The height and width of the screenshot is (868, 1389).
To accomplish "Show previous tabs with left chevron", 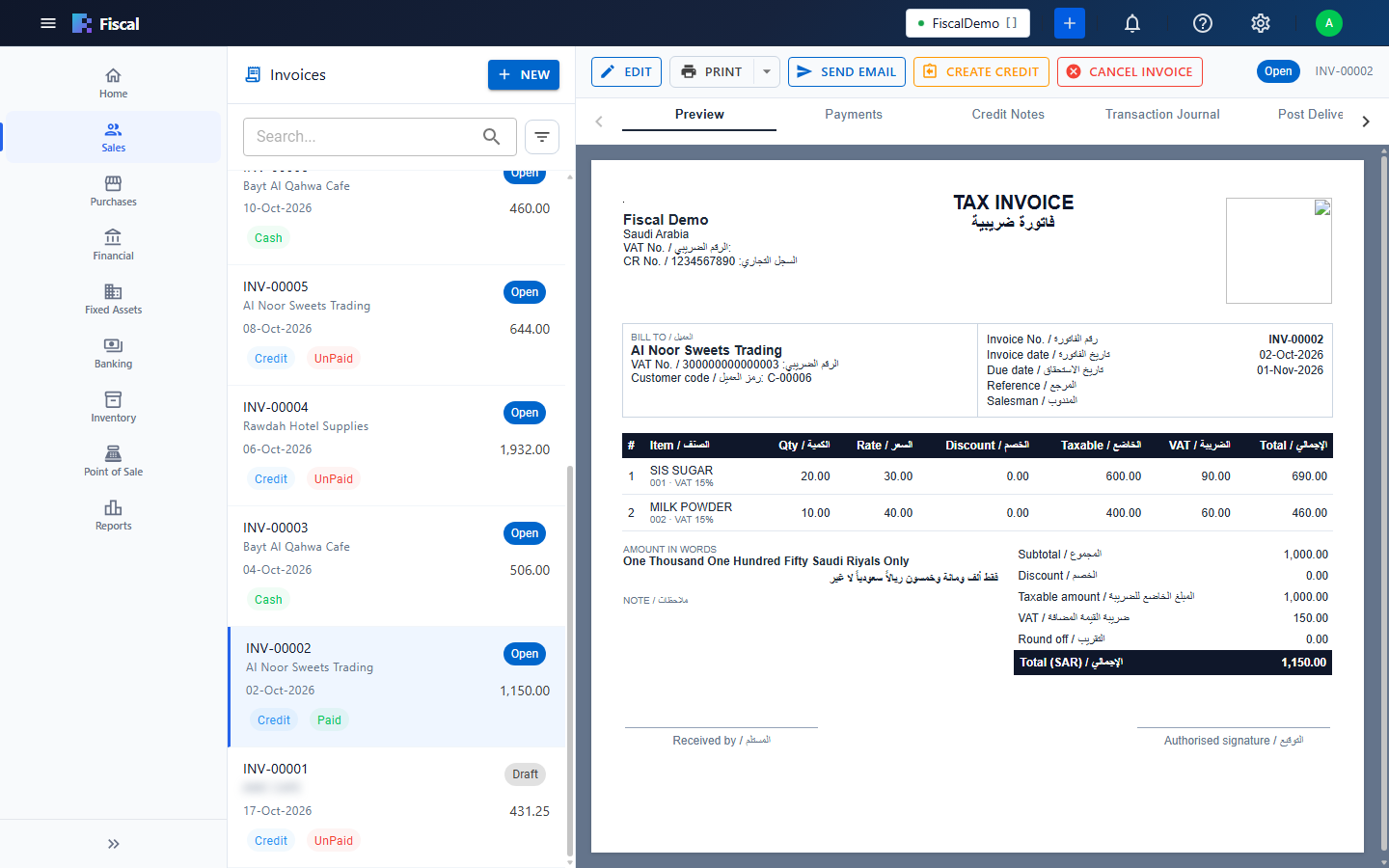I will [x=599, y=122].
